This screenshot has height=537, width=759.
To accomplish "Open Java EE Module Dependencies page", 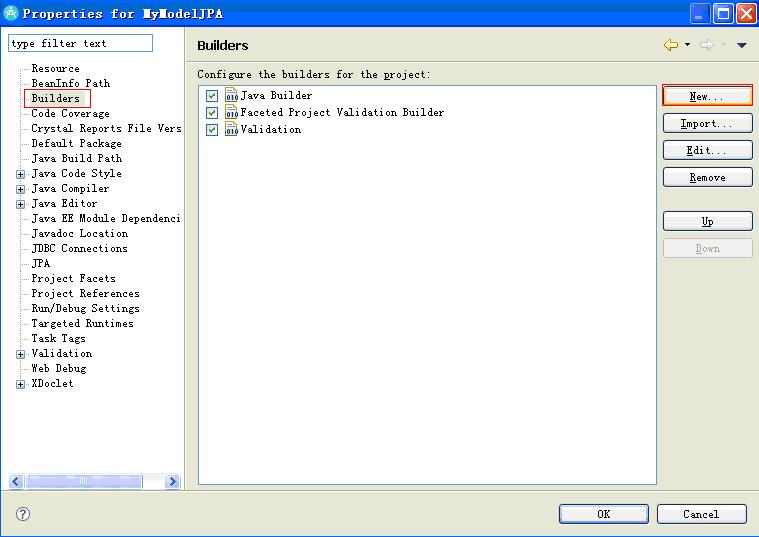I will pos(106,218).
